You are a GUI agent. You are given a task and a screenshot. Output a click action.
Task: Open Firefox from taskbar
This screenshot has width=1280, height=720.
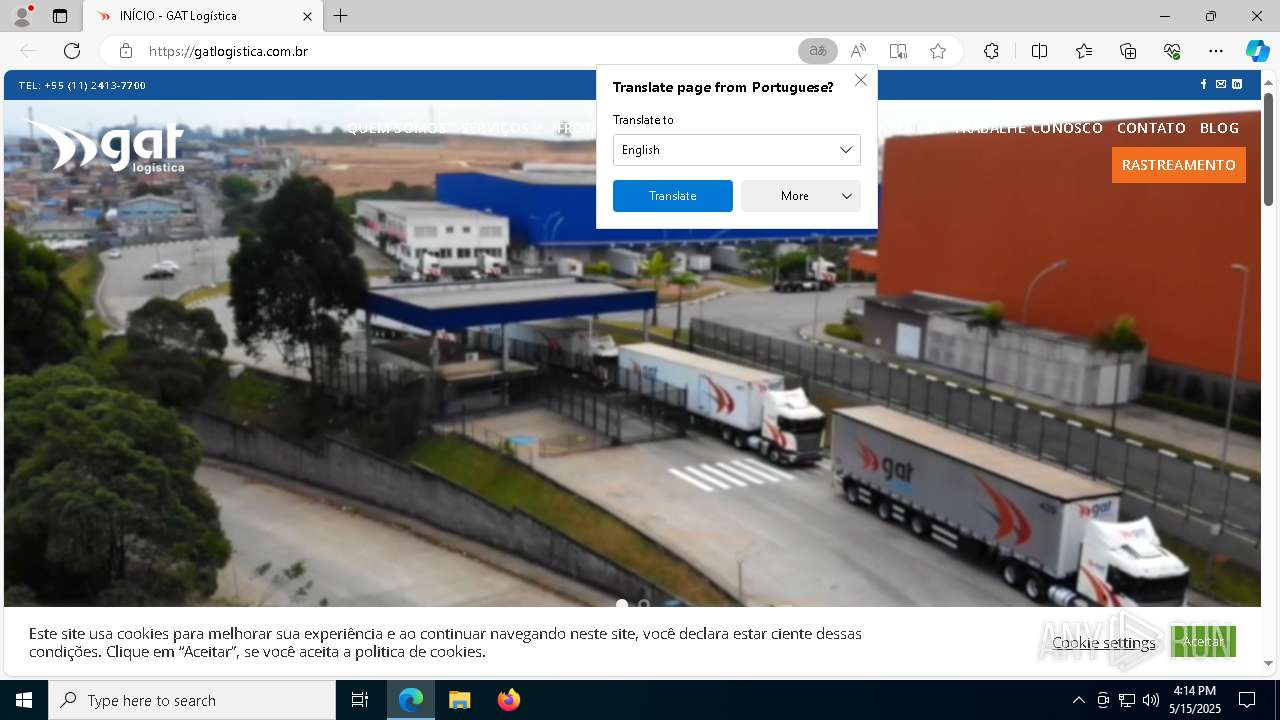point(509,700)
